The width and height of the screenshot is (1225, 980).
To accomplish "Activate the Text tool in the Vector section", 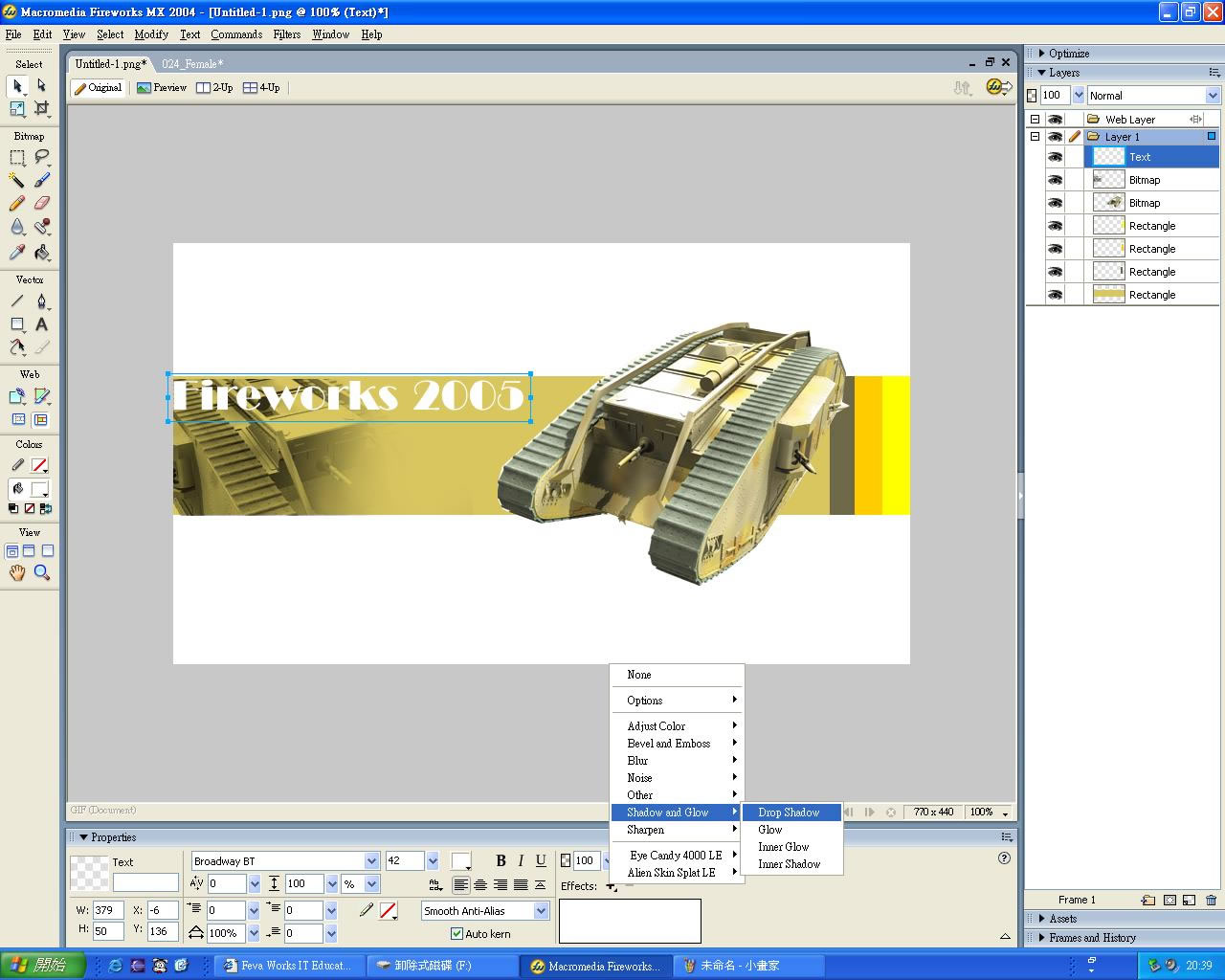I will pyautogui.click(x=41, y=324).
